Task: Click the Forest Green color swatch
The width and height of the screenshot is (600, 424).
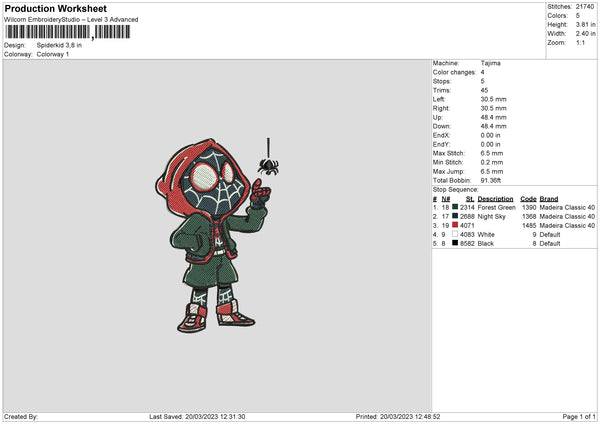Action: pos(455,207)
